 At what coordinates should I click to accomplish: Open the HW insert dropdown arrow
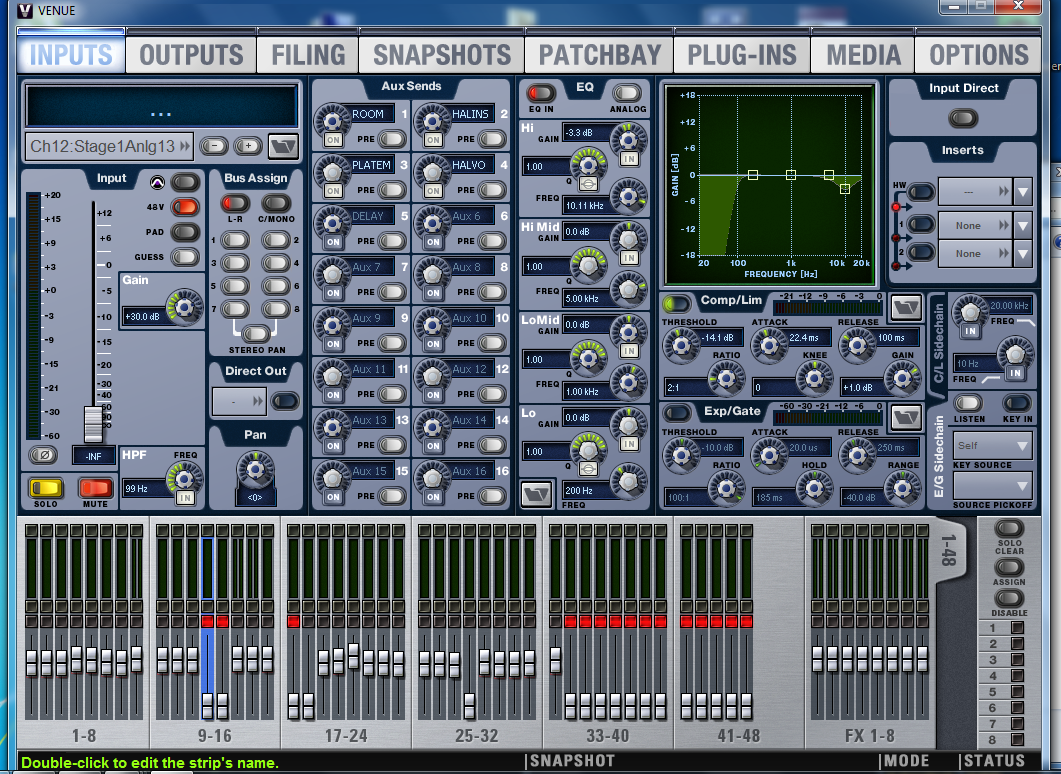click(x=1022, y=193)
